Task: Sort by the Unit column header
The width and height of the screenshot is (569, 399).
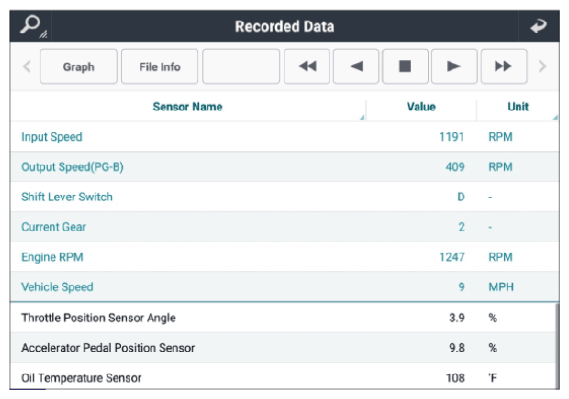Action: pos(518,107)
